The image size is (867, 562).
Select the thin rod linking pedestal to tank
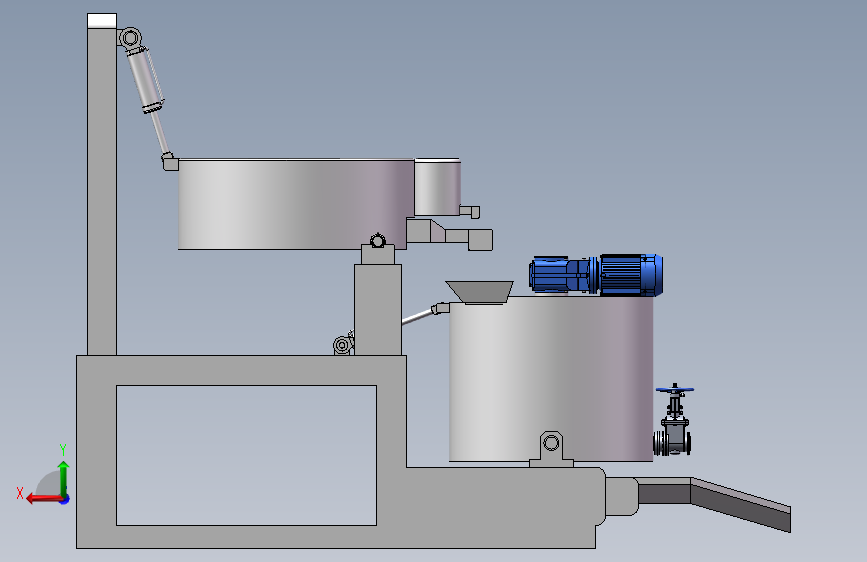click(x=417, y=317)
